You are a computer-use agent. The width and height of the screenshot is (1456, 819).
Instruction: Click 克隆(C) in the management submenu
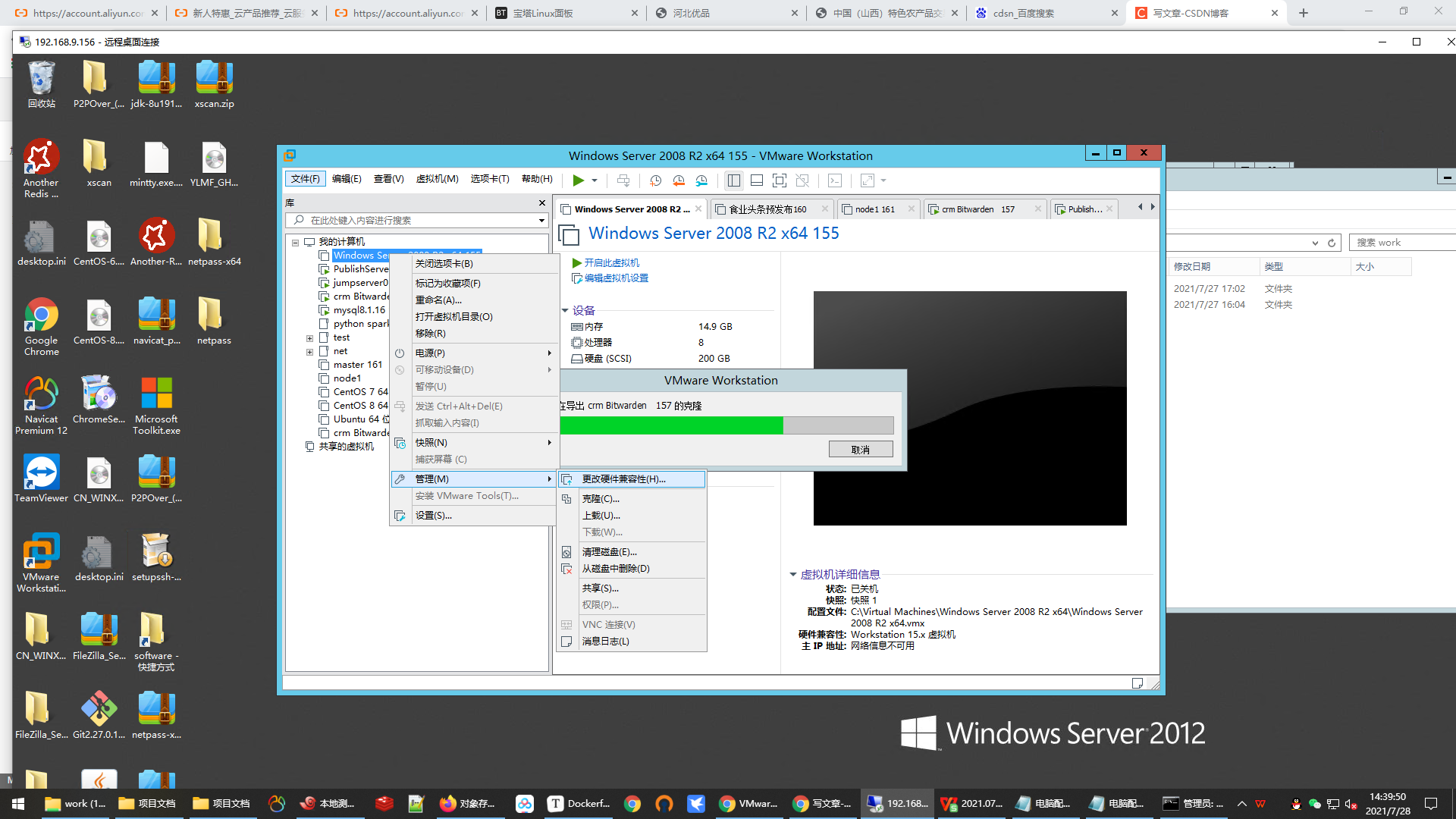tap(601, 498)
